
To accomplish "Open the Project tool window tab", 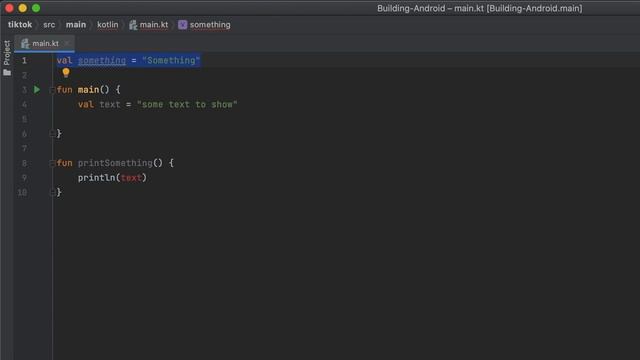I will coord(7,53).
